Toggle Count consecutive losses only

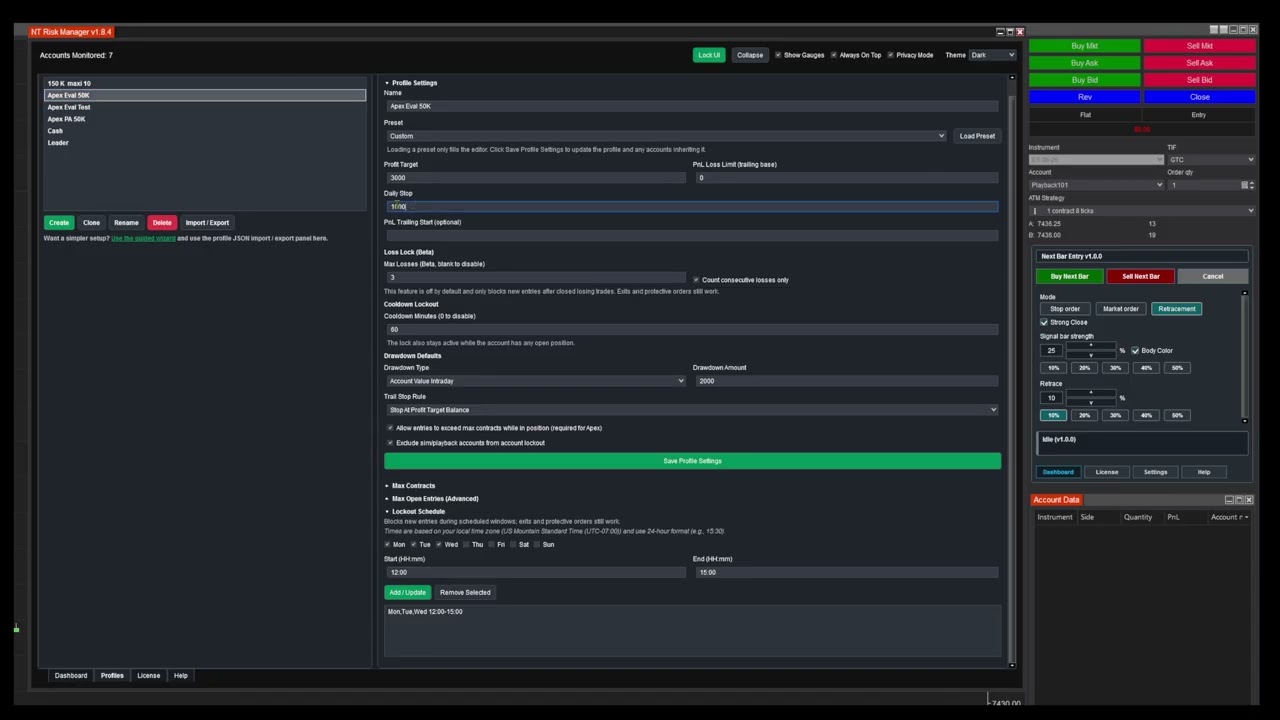pyautogui.click(x=696, y=280)
